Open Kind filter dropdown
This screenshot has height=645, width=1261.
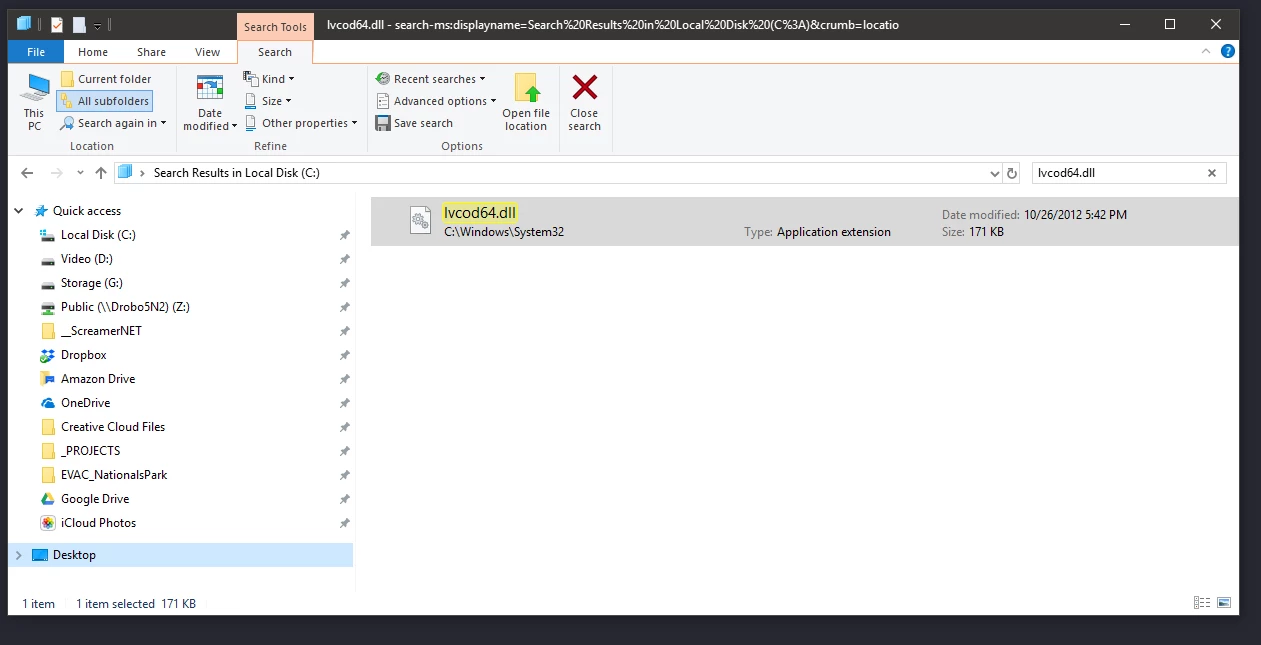268,79
